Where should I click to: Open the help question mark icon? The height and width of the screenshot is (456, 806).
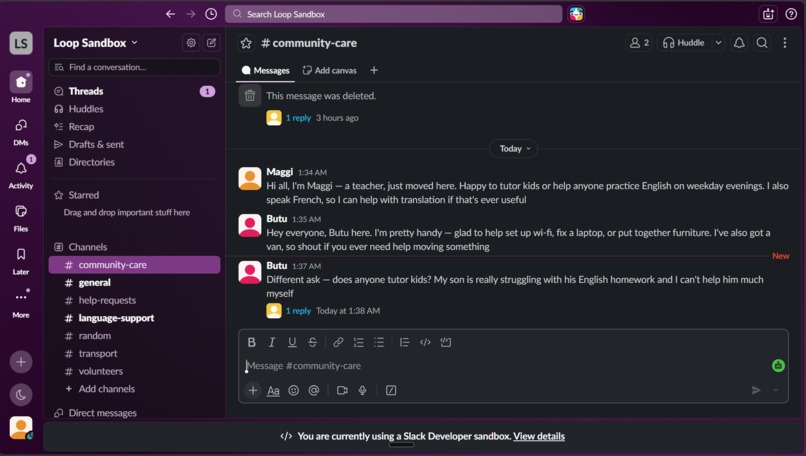[791, 14]
